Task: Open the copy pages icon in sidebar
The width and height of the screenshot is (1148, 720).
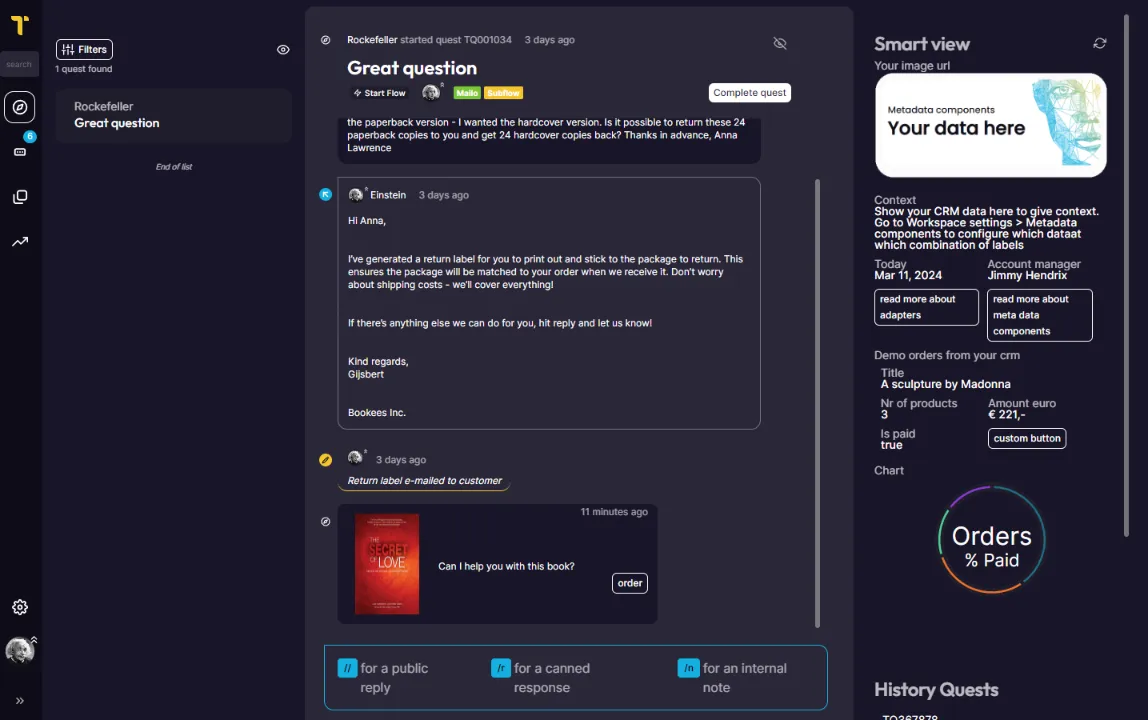Action: 20,196
